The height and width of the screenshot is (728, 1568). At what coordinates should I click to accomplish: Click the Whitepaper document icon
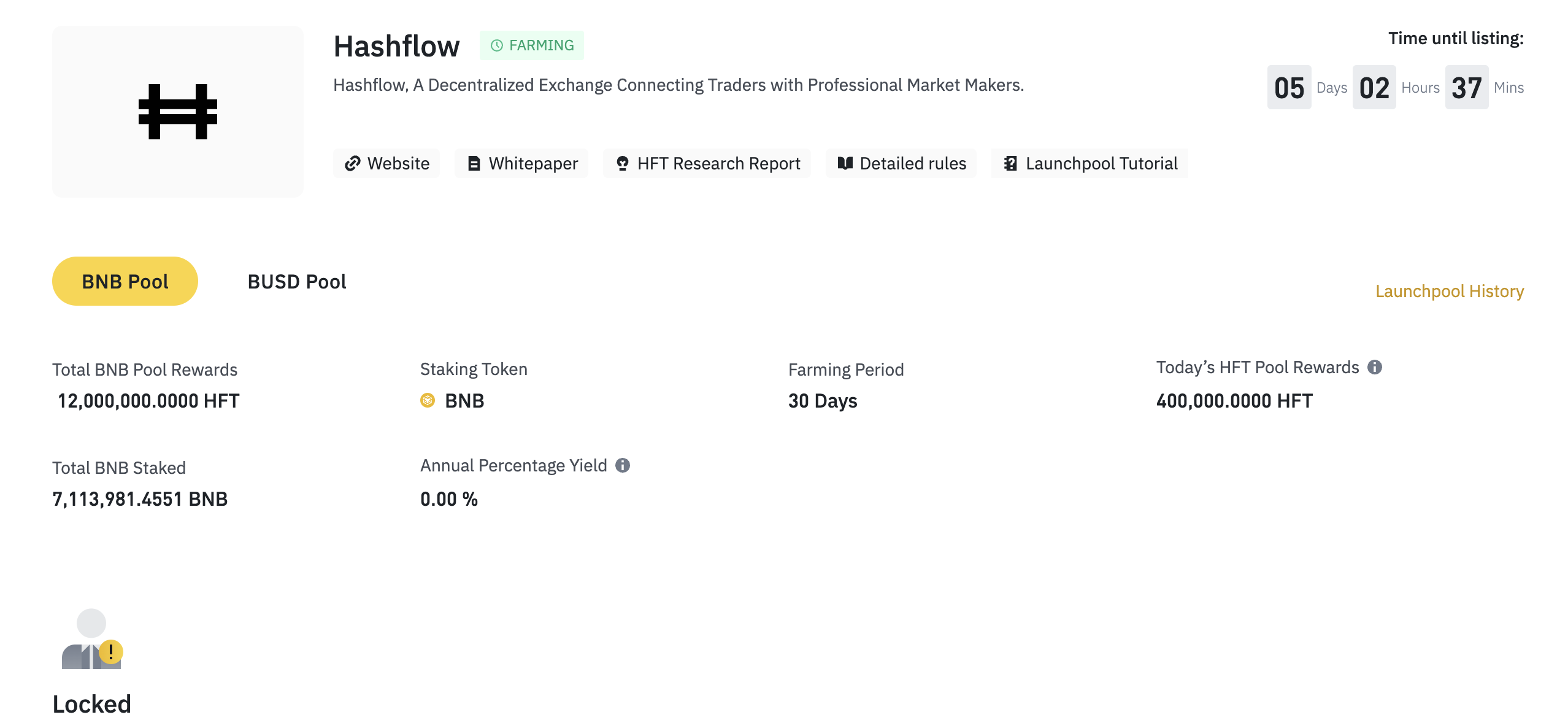(474, 163)
